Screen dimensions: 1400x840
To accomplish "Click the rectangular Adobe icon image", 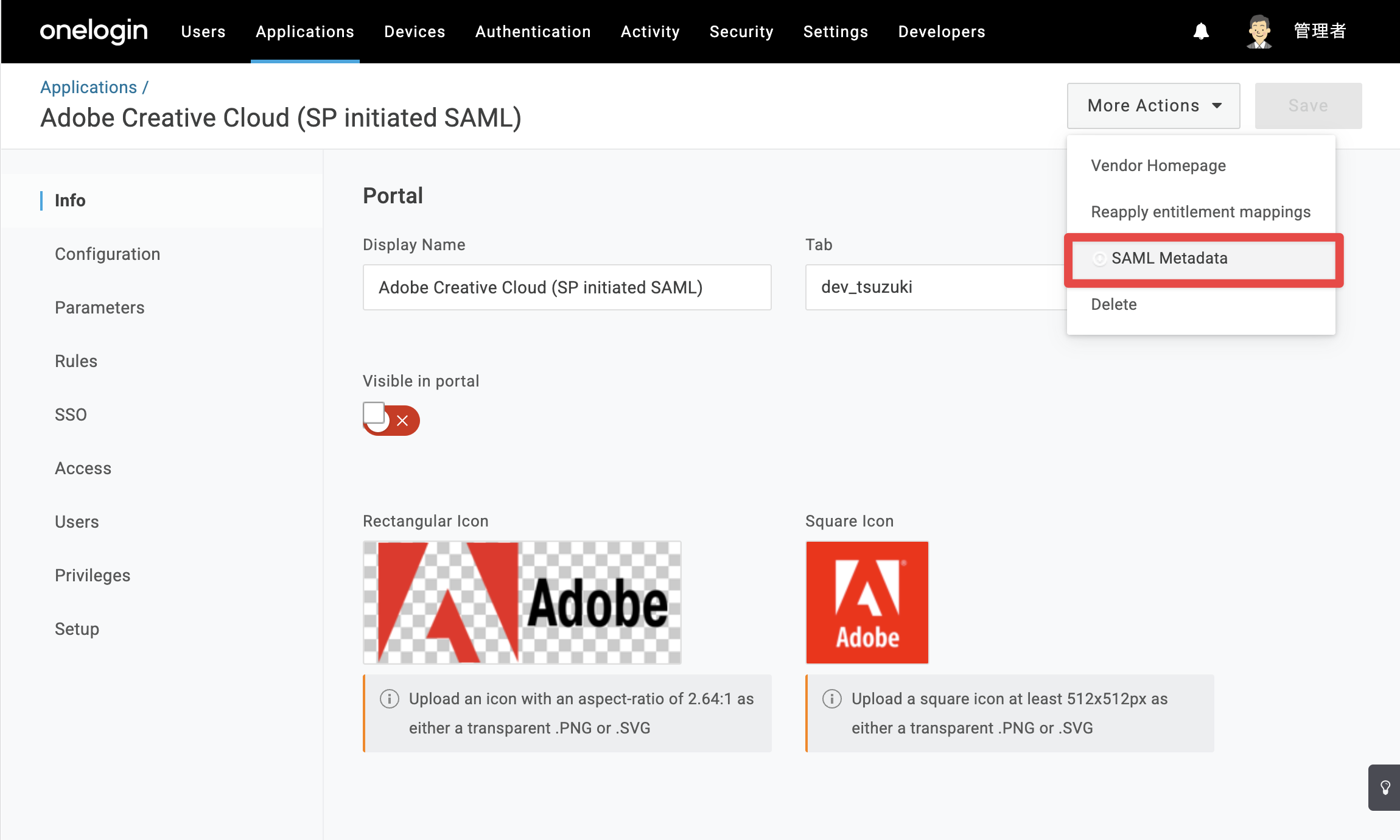I will pos(522,603).
